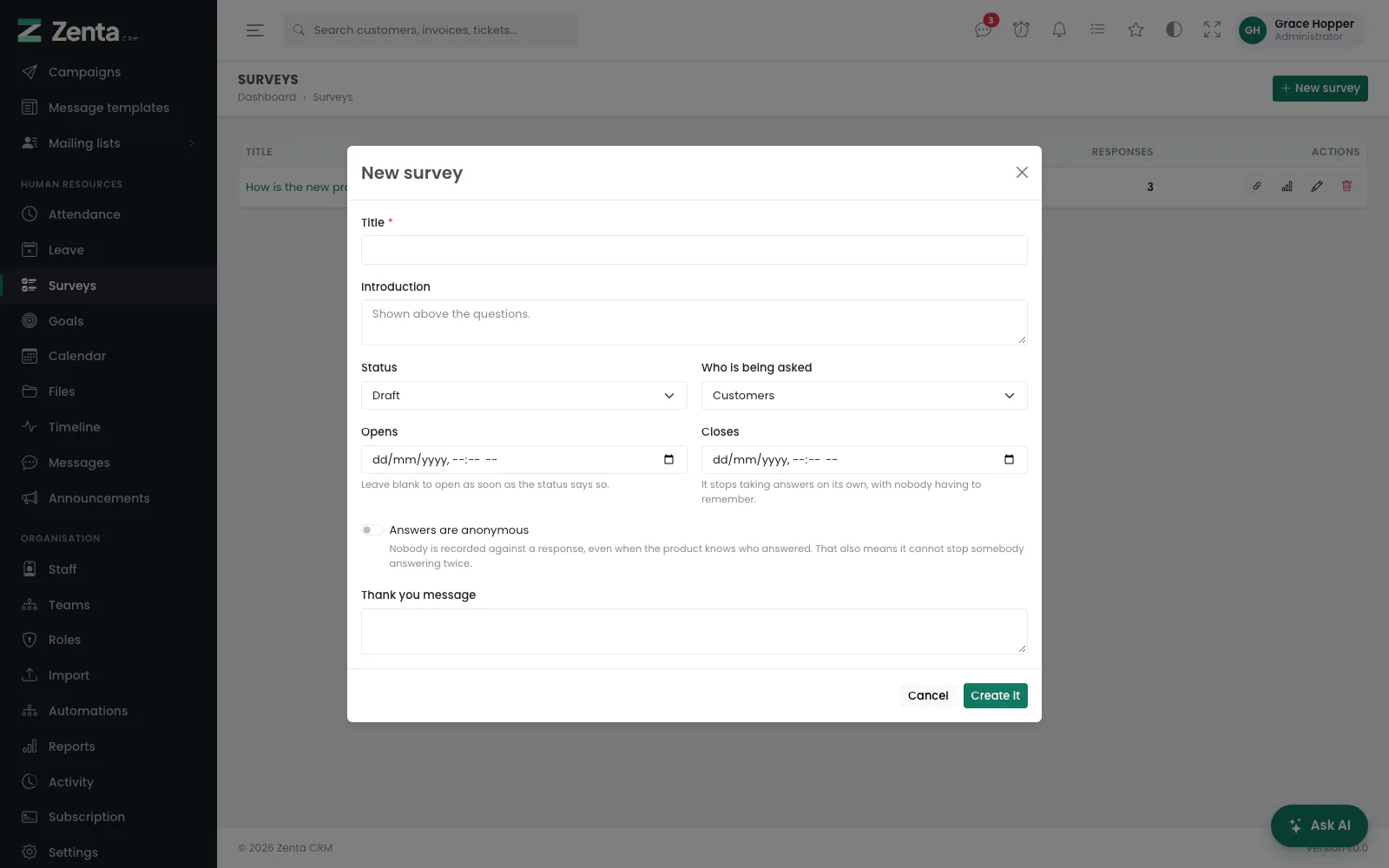Open Grace Hopper user profile menu
This screenshot has width=1389, height=868.
(1300, 30)
